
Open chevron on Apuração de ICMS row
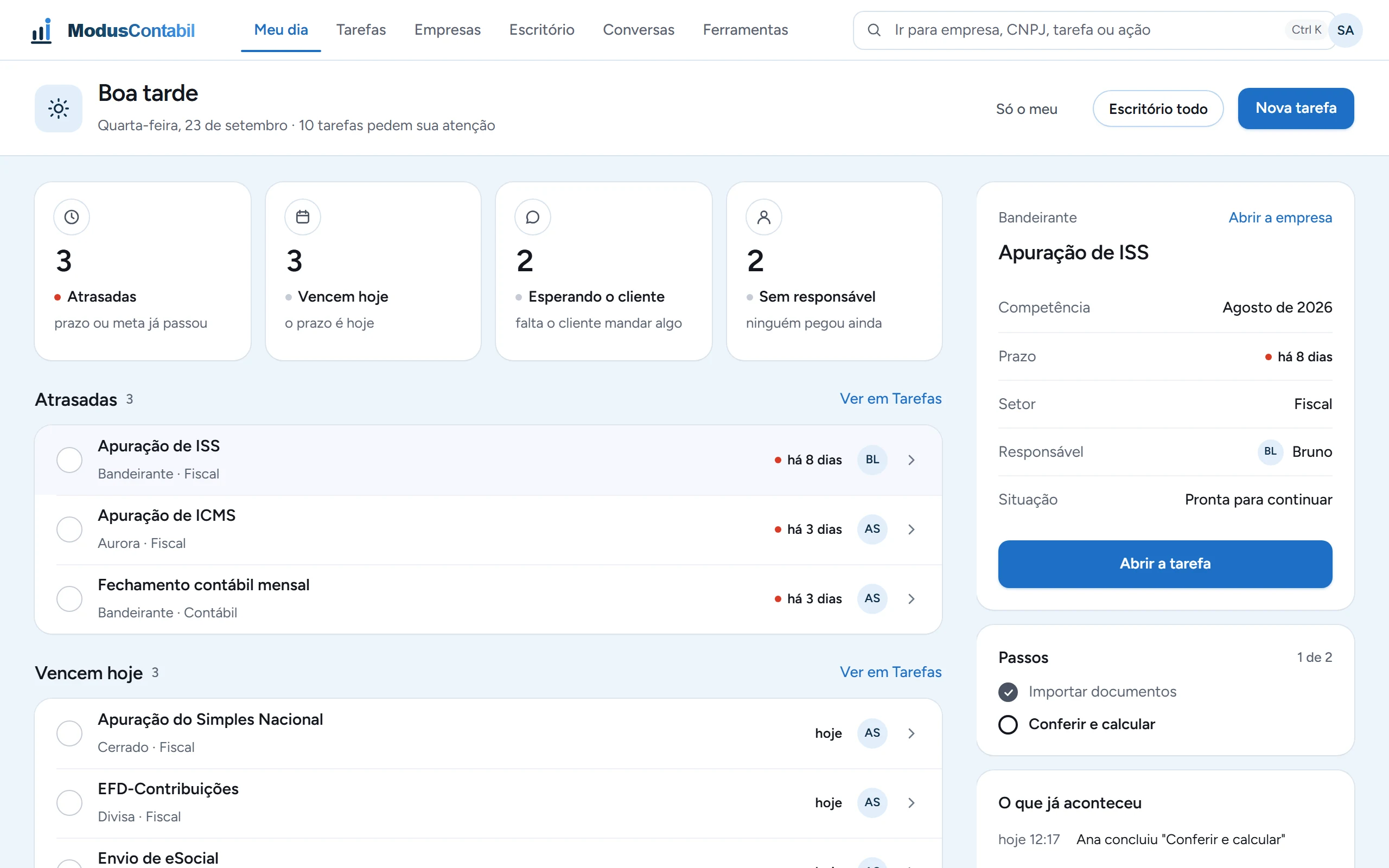click(x=912, y=529)
